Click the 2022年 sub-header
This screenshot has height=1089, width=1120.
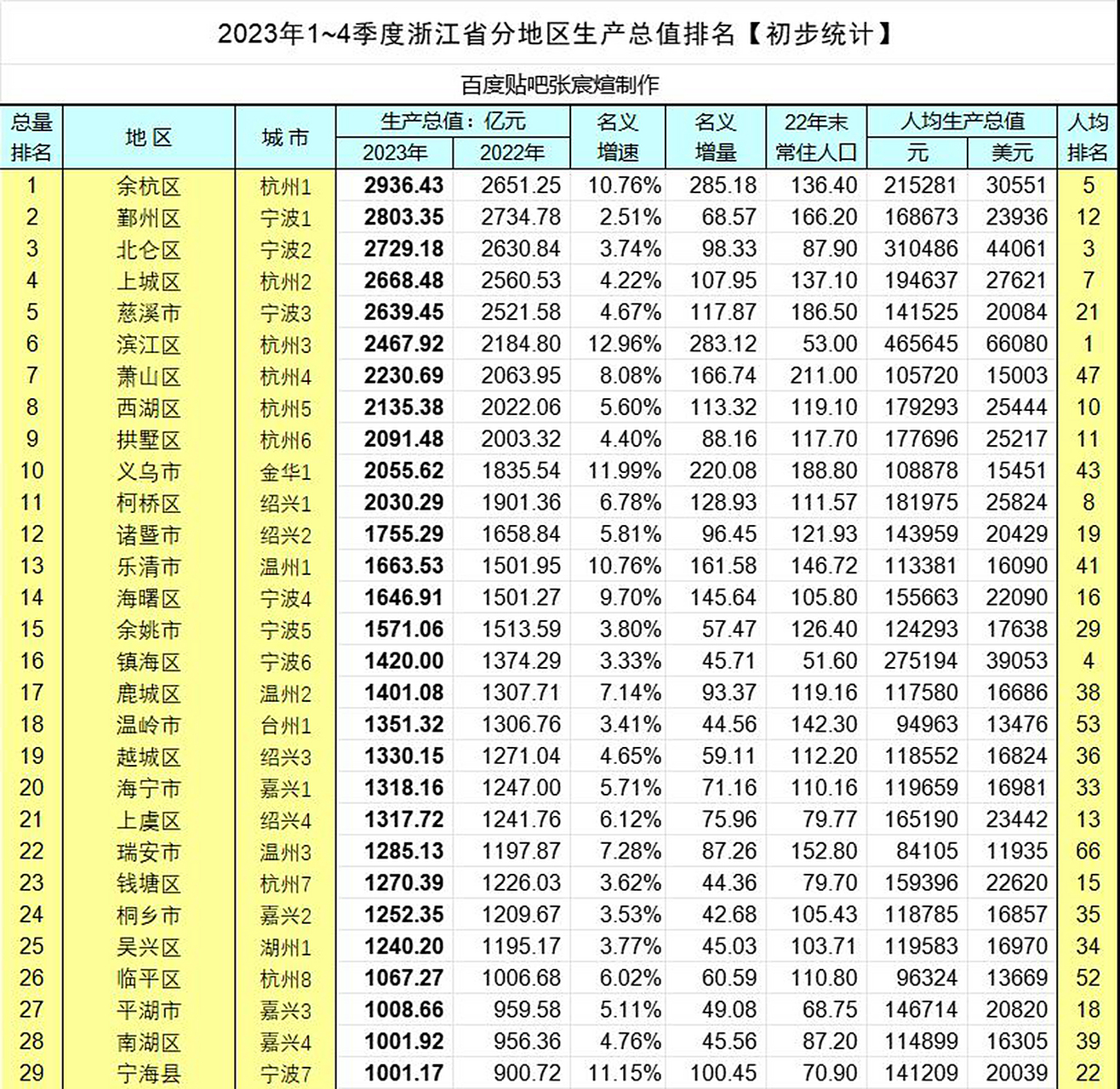pos(512,154)
